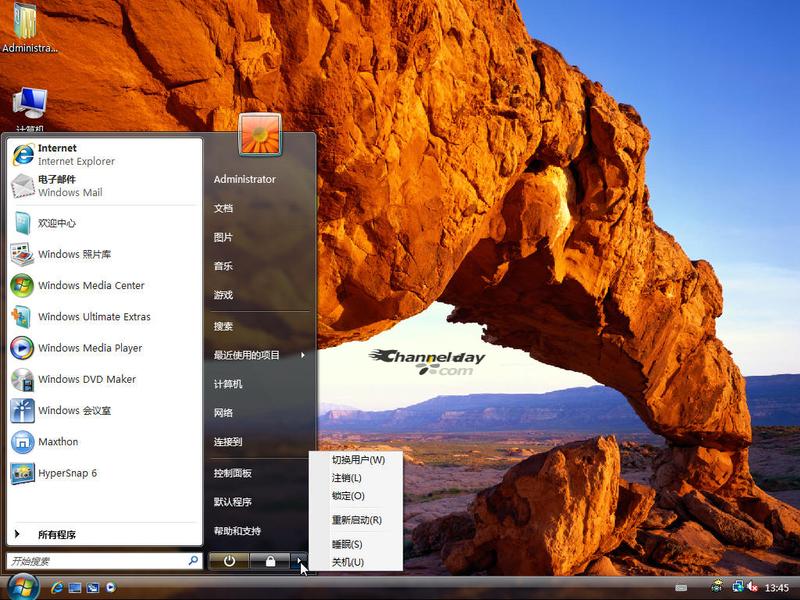
Task: Launch Windows Media Center
Action: point(104,285)
